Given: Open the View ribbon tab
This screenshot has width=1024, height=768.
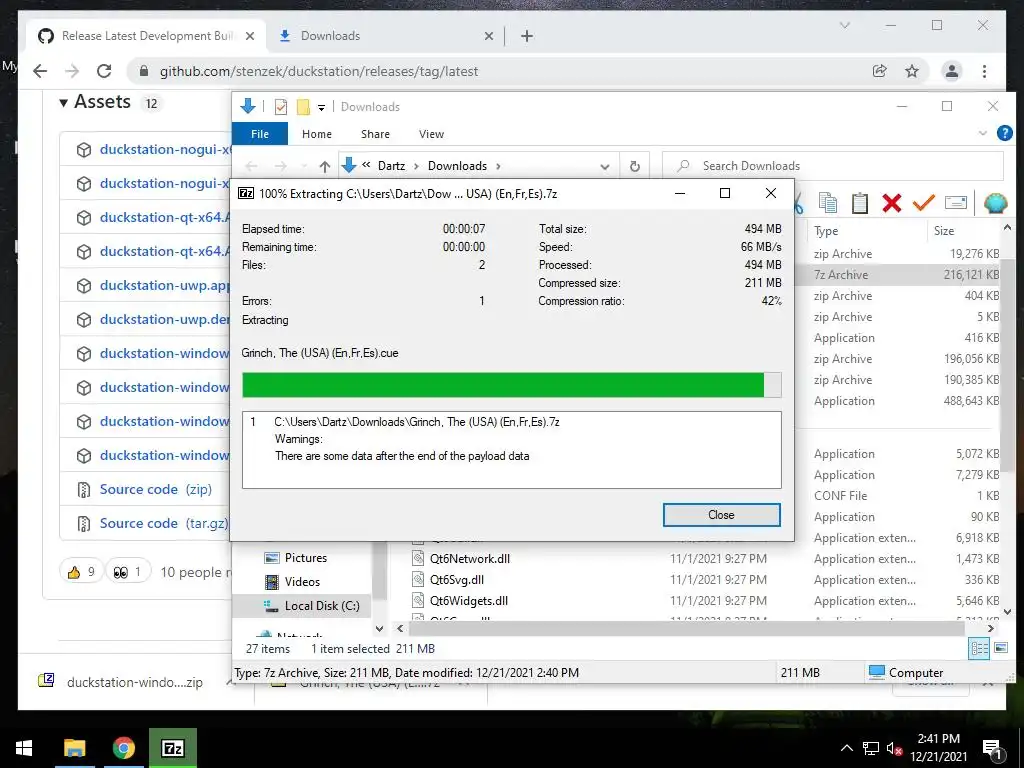Looking at the screenshot, I should [431, 134].
